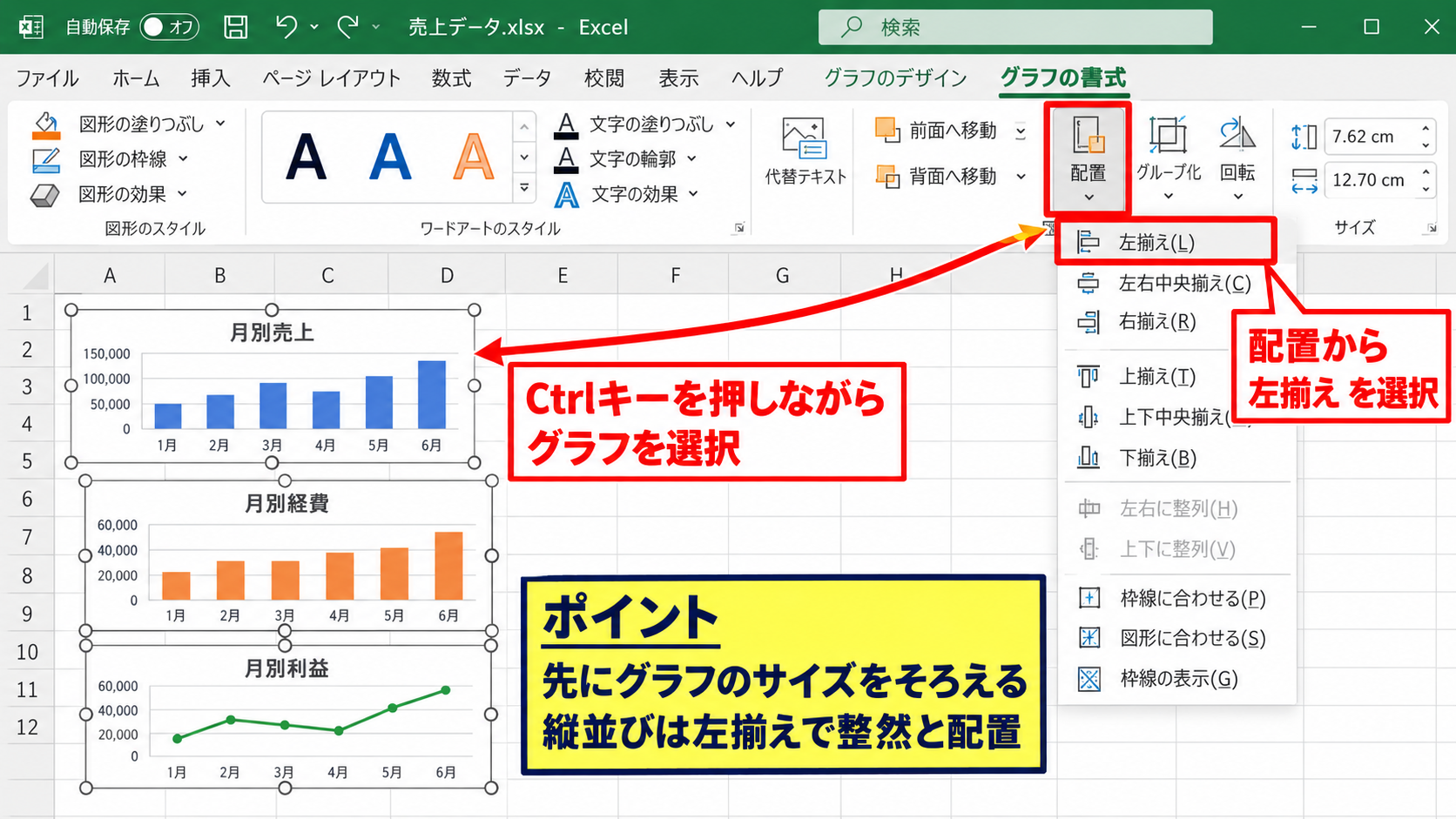Open the 配置 align menu button
Screen dimensions: 1456x819
pos(1089,158)
